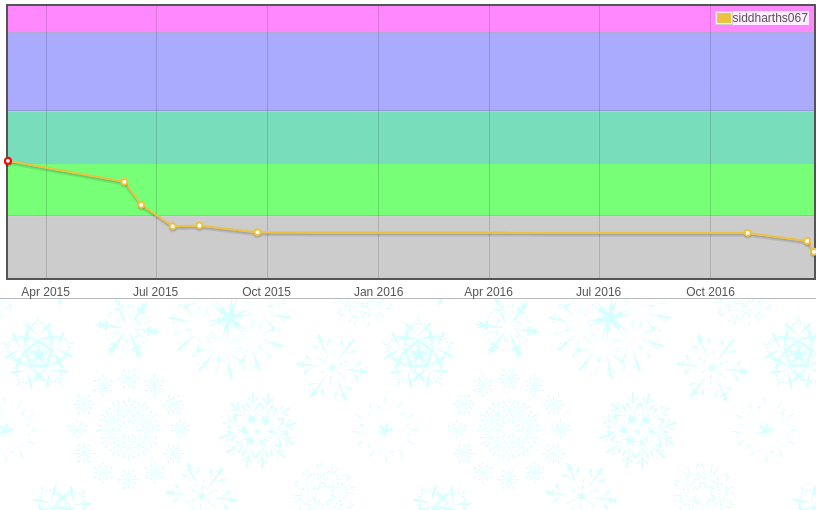Screen dimensions: 816x510
Task: Click the second-to-last data point on the graph
Action: point(807,241)
